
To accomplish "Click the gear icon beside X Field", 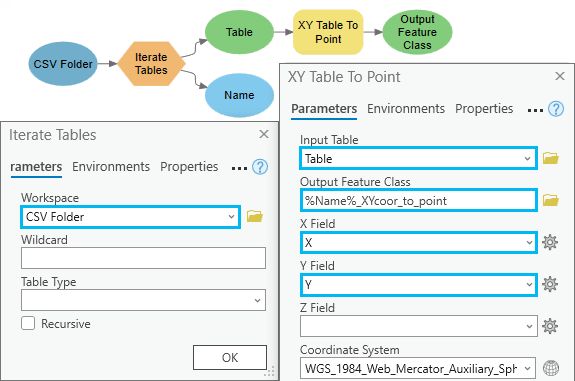I will coord(550,242).
